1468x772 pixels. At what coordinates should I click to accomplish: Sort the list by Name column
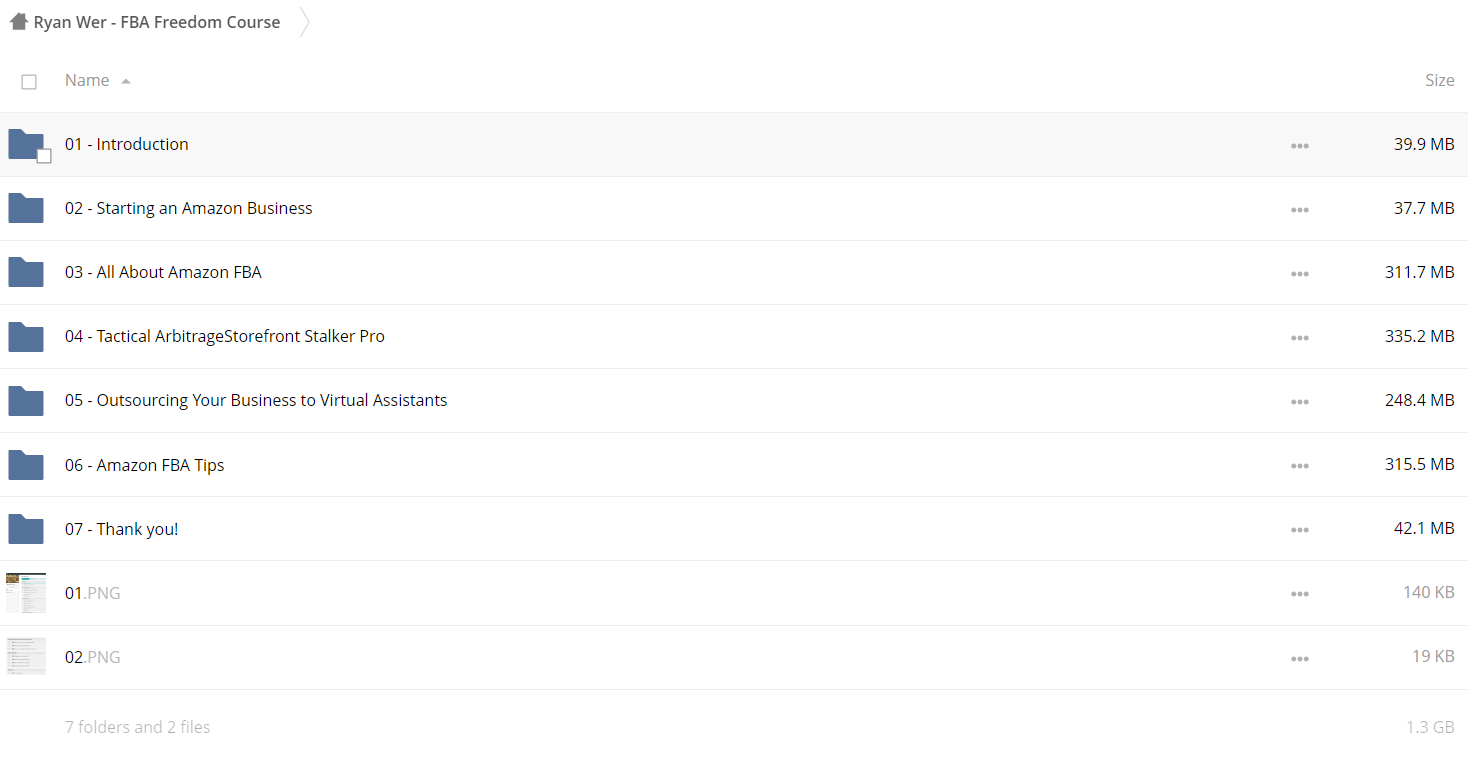(87, 80)
